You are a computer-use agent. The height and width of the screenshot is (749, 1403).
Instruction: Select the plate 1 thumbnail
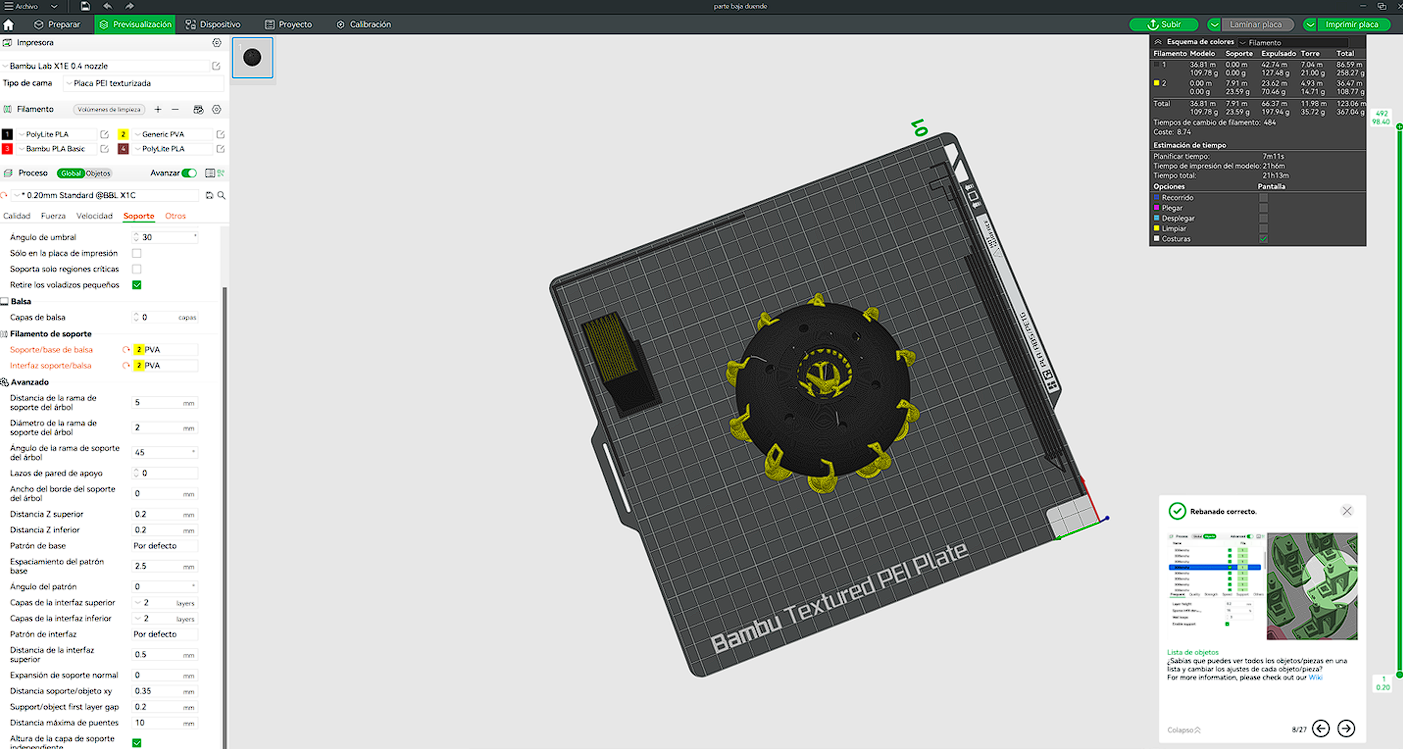click(x=252, y=57)
